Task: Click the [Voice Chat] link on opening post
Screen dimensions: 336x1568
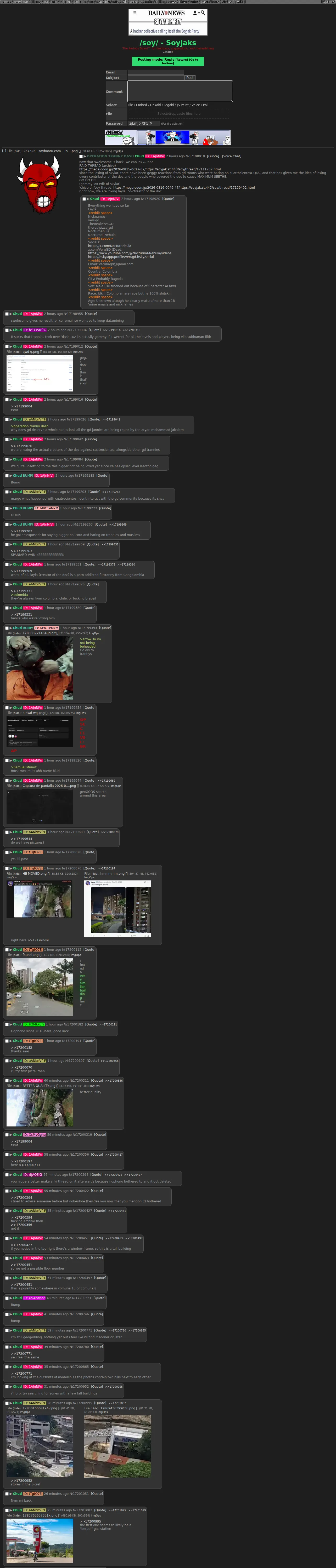Action: point(232,157)
